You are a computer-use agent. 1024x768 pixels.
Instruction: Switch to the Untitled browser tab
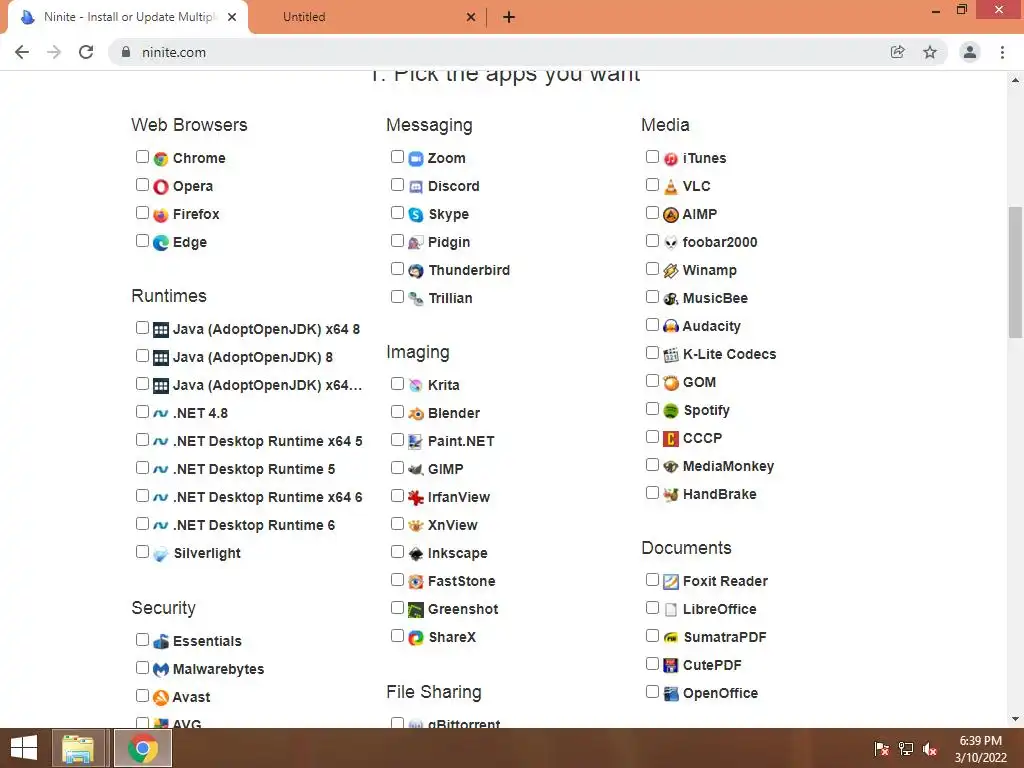pos(368,17)
